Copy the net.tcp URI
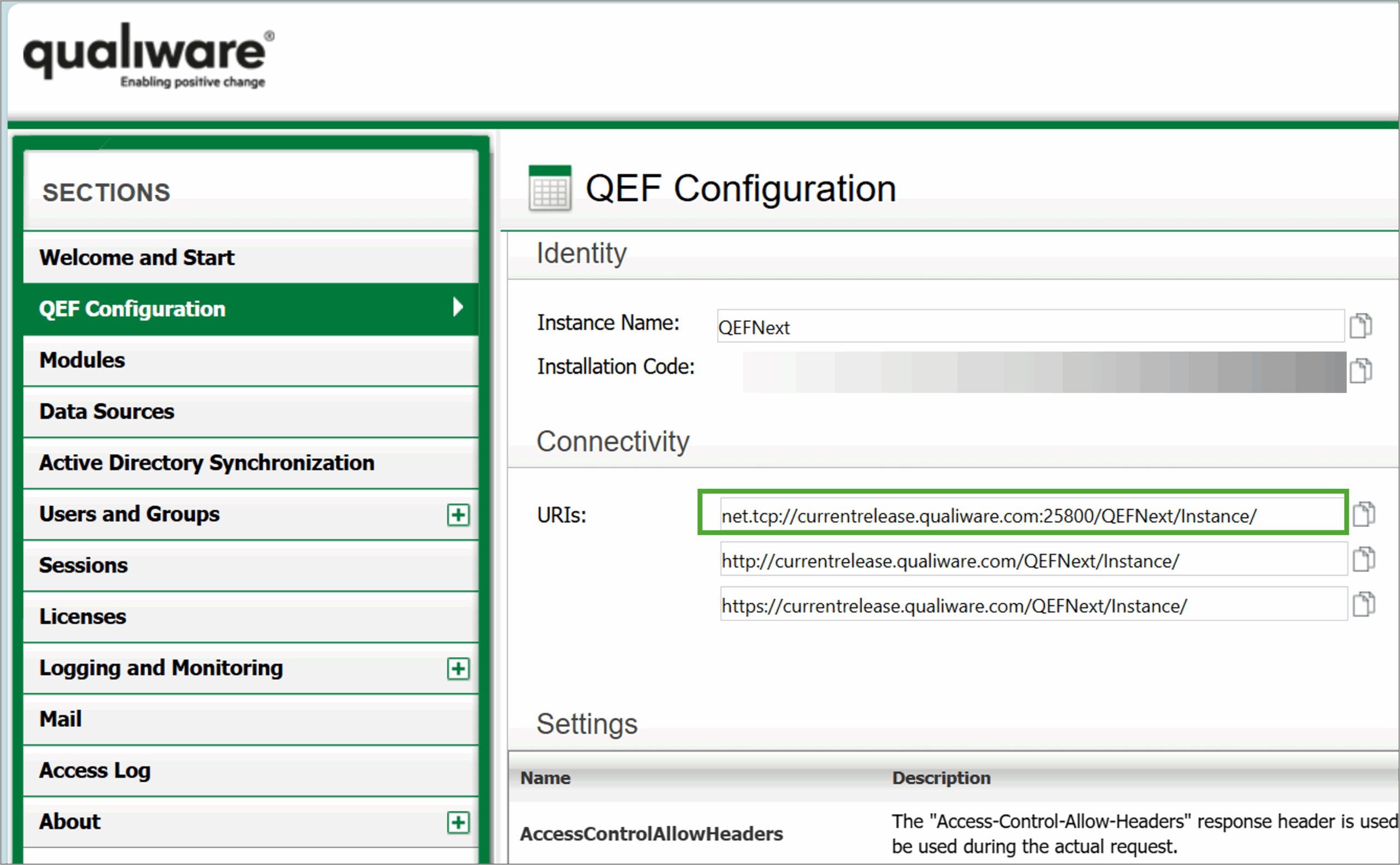This screenshot has width=1400, height=865. (x=1364, y=514)
